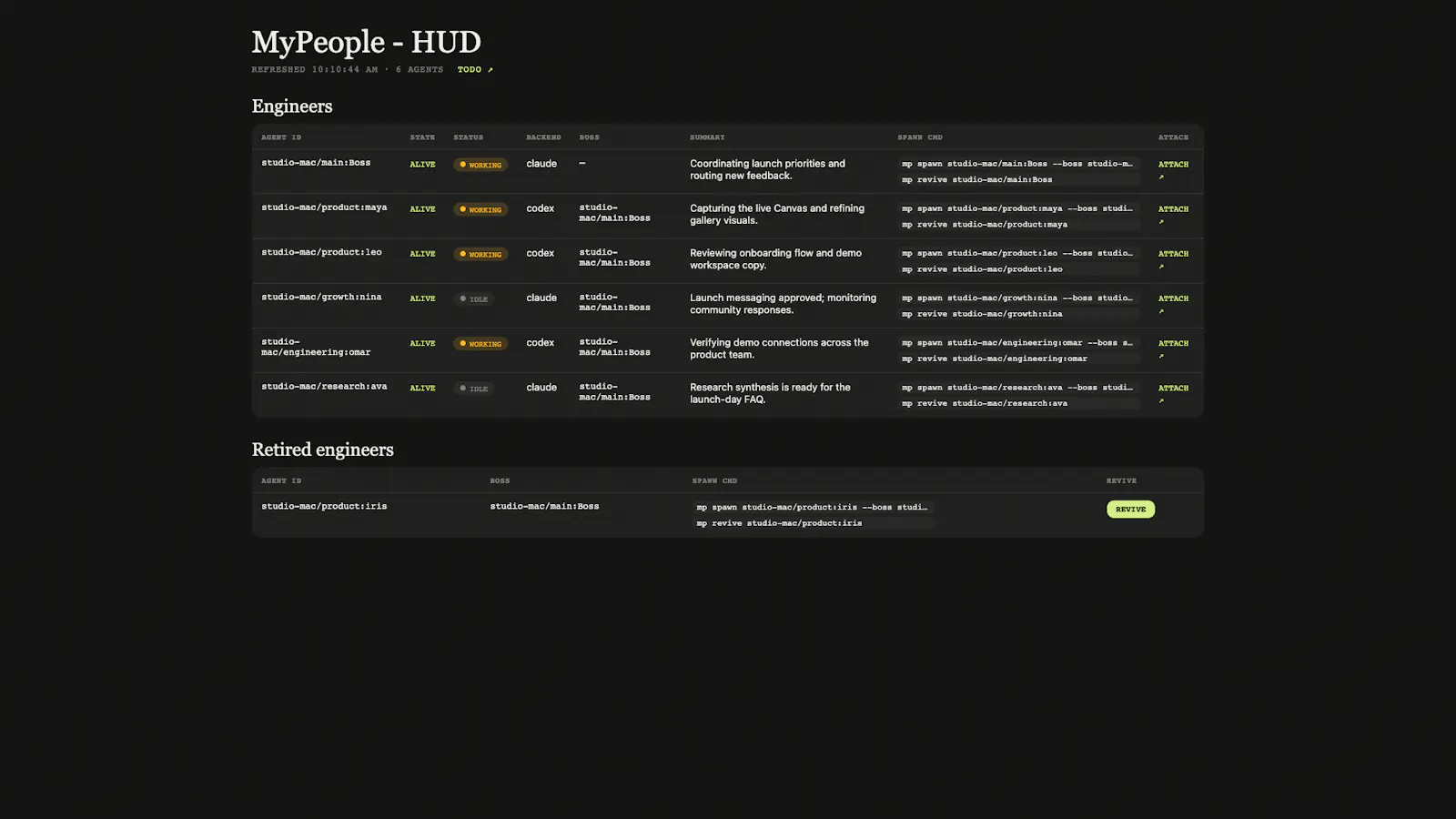Open the TODO link in header
1456x819 pixels.
[x=475, y=69]
